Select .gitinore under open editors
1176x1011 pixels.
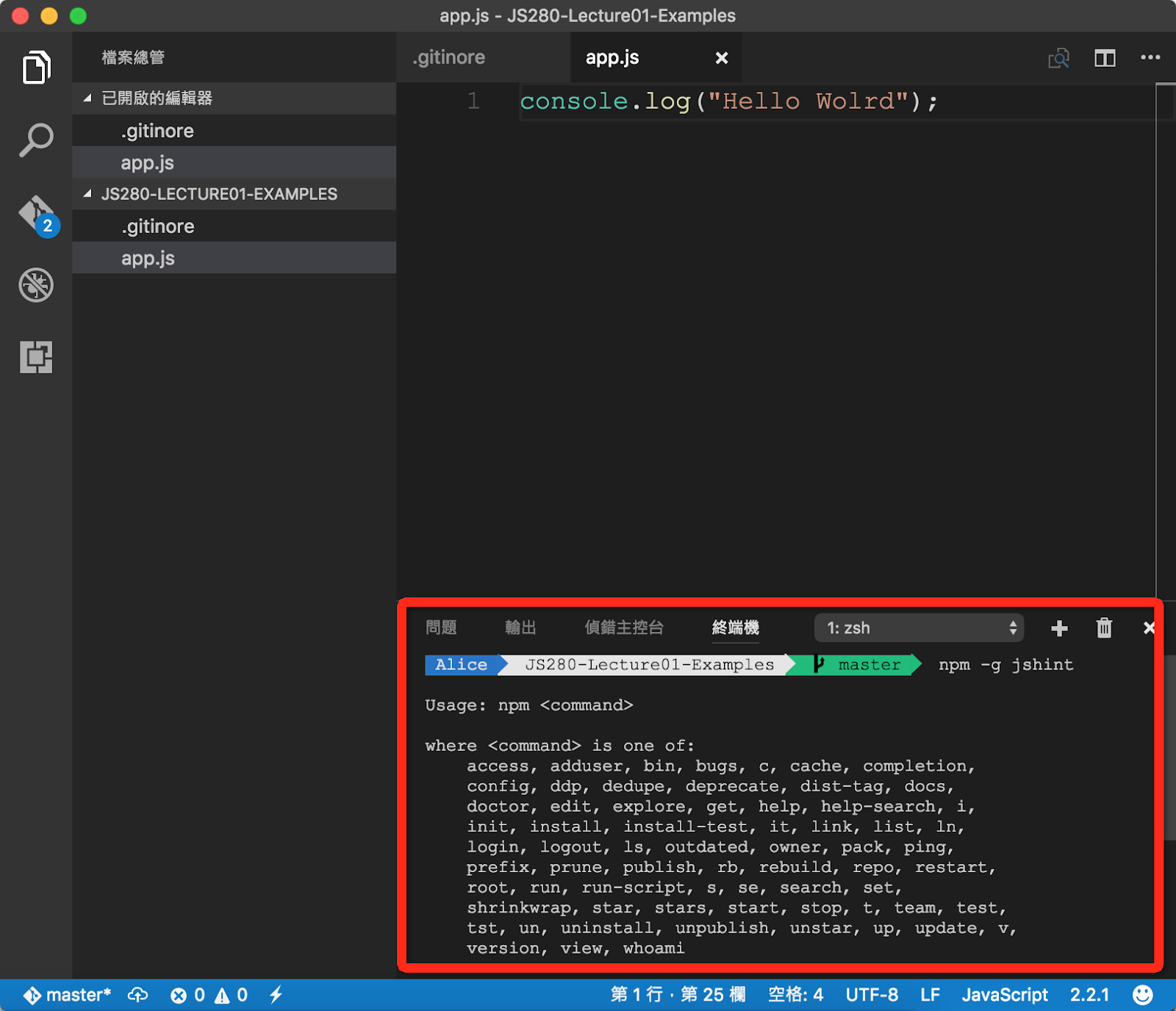[x=234, y=131]
